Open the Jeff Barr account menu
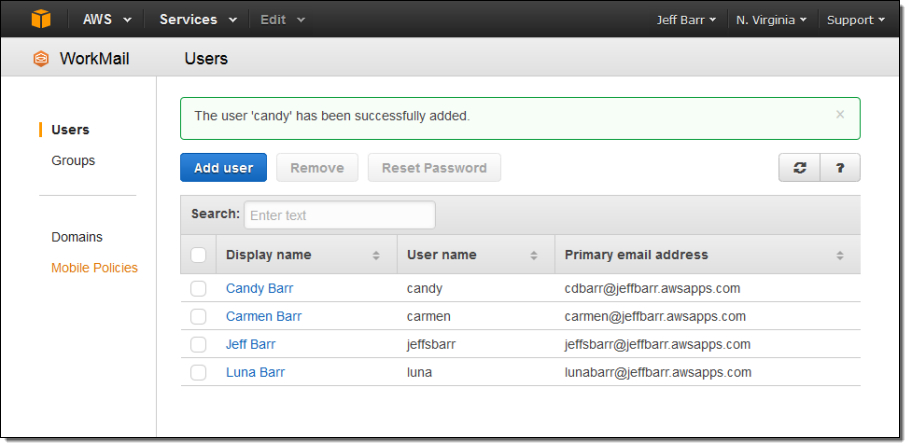 point(685,19)
